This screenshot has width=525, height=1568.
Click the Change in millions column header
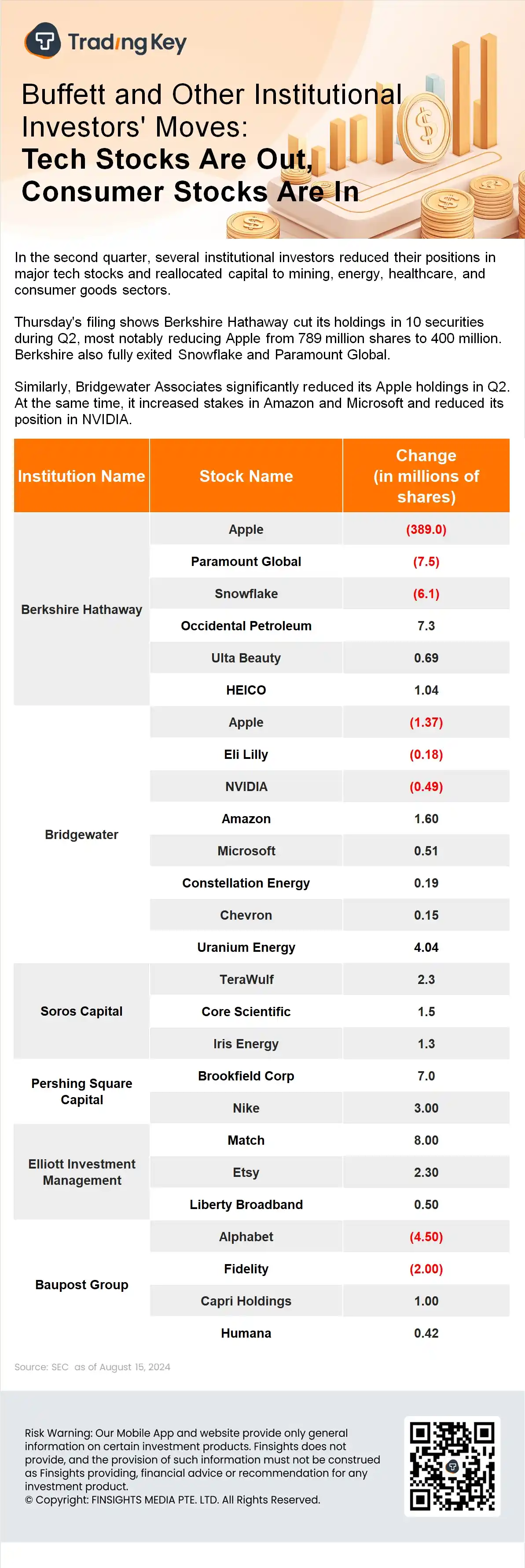coord(426,476)
